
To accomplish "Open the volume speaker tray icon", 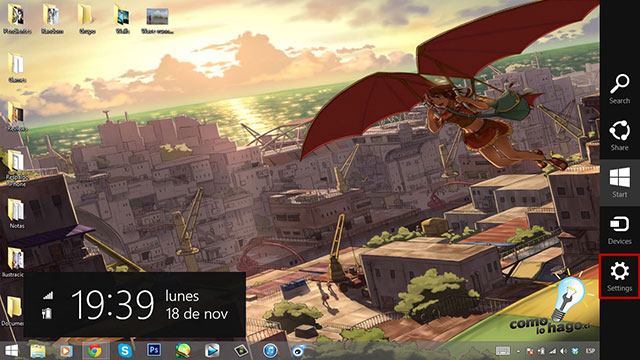I will (563, 351).
